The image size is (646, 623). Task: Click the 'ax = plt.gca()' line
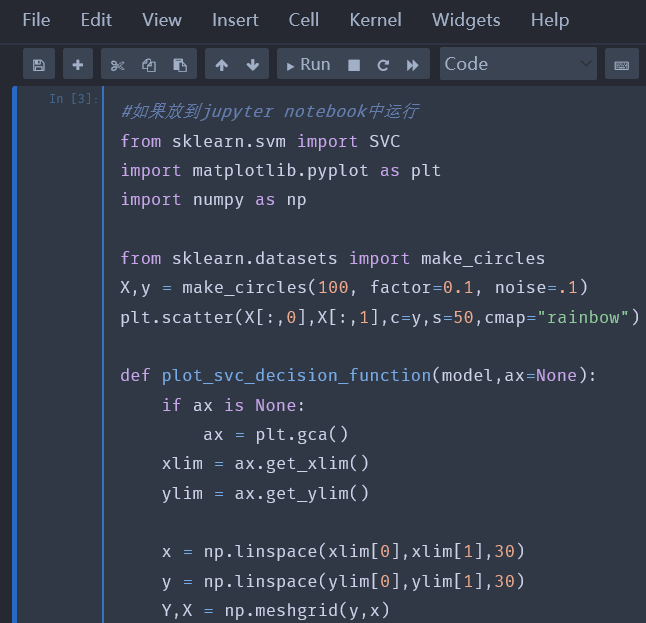pos(276,435)
